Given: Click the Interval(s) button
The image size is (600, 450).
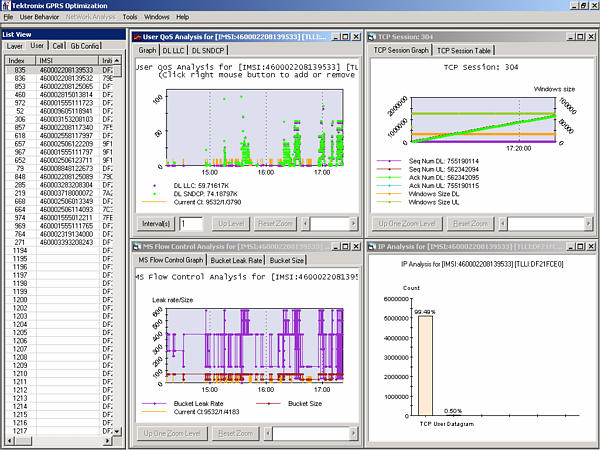Looking at the screenshot, I should tap(156, 223).
